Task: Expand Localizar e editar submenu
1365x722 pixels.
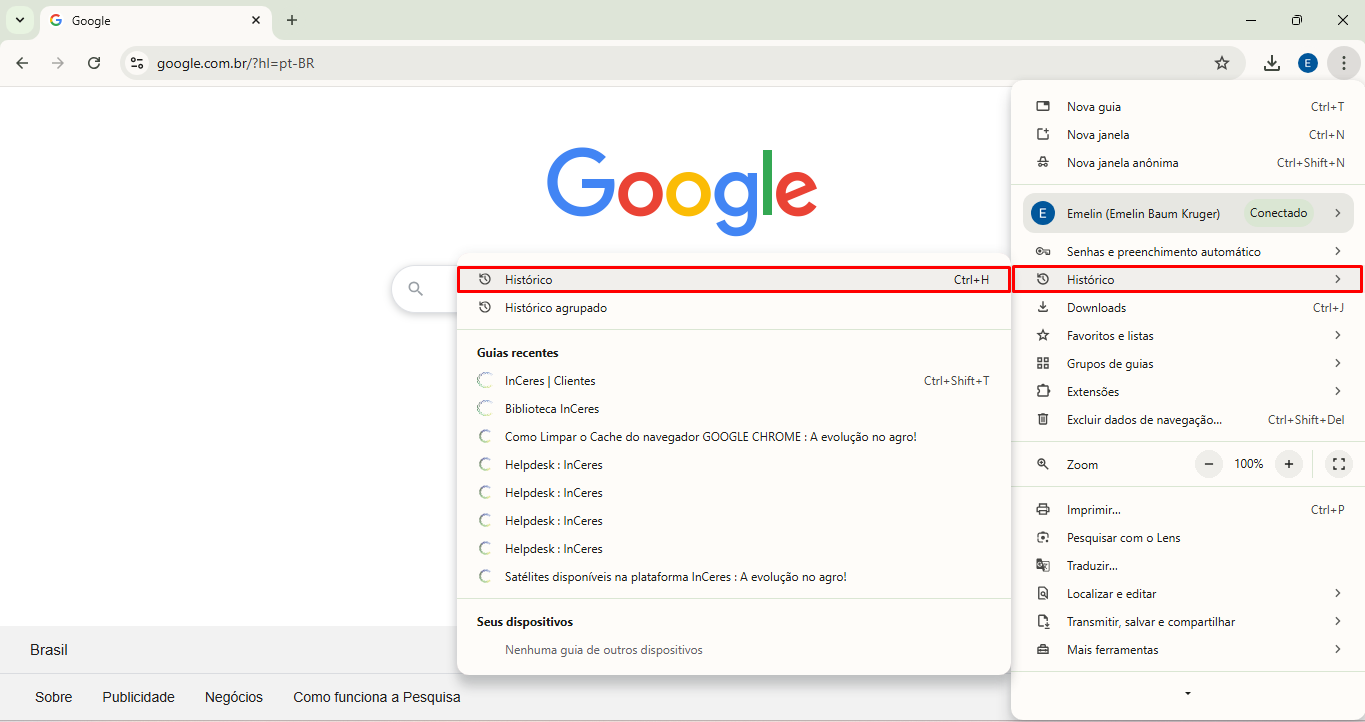Action: (1188, 594)
